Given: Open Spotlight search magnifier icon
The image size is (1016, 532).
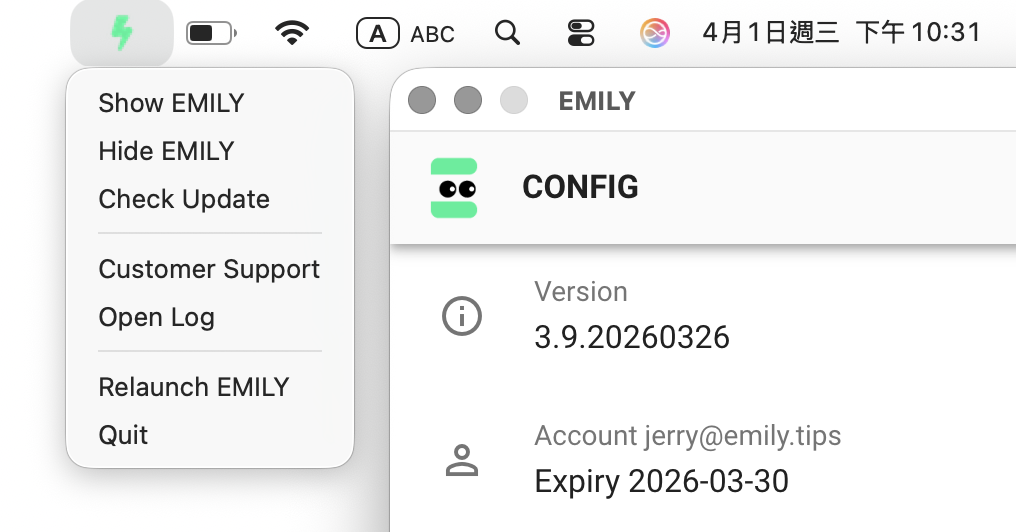Looking at the screenshot, I should [507, 34].
